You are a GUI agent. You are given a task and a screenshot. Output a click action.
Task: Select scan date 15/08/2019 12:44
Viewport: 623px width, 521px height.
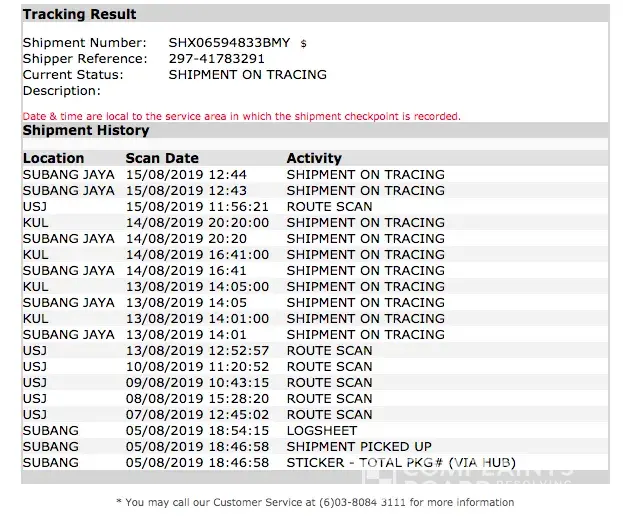click(186, 175)
